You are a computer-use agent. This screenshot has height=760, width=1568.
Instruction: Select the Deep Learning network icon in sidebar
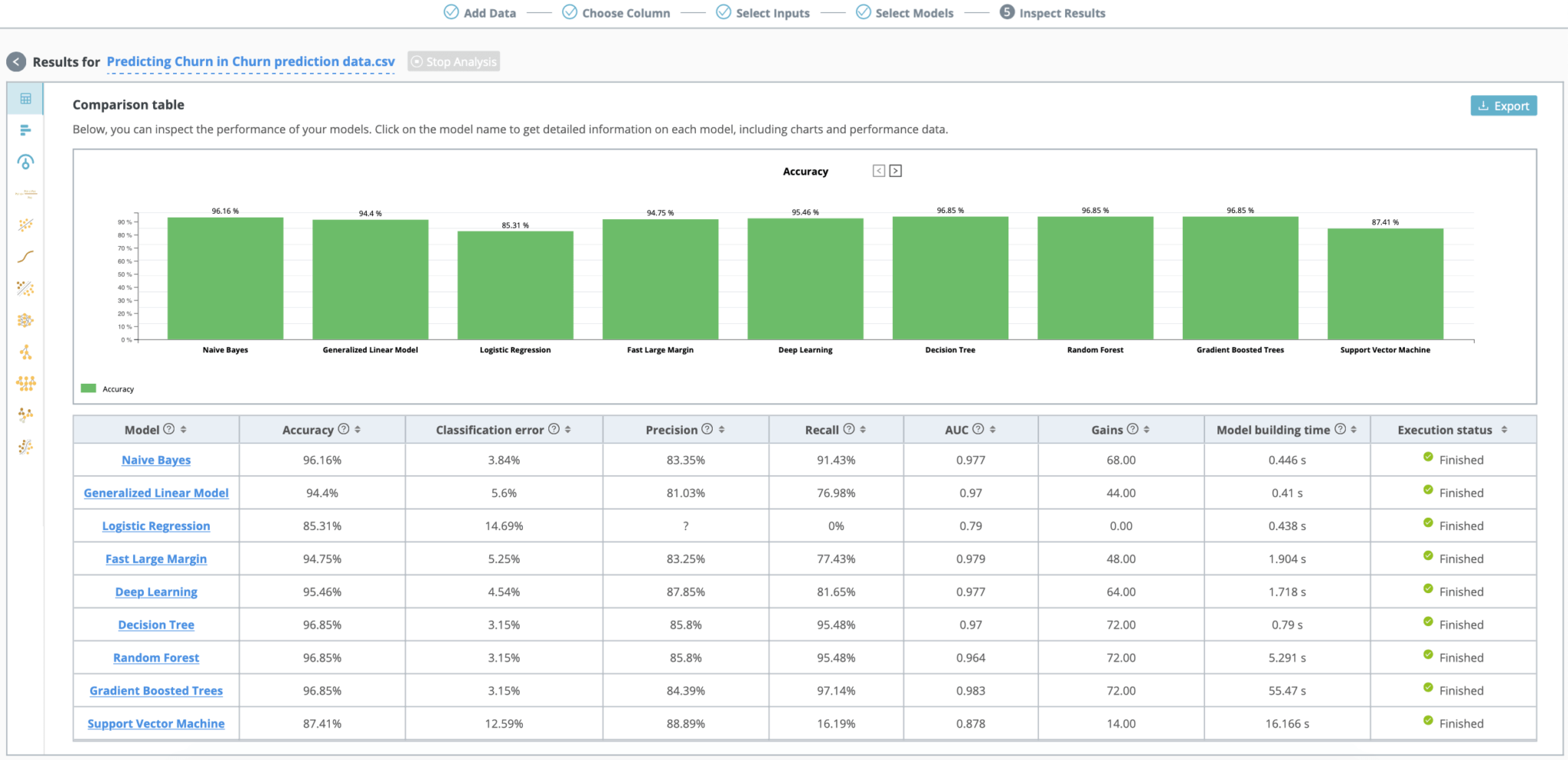click(x=25, y=320)
